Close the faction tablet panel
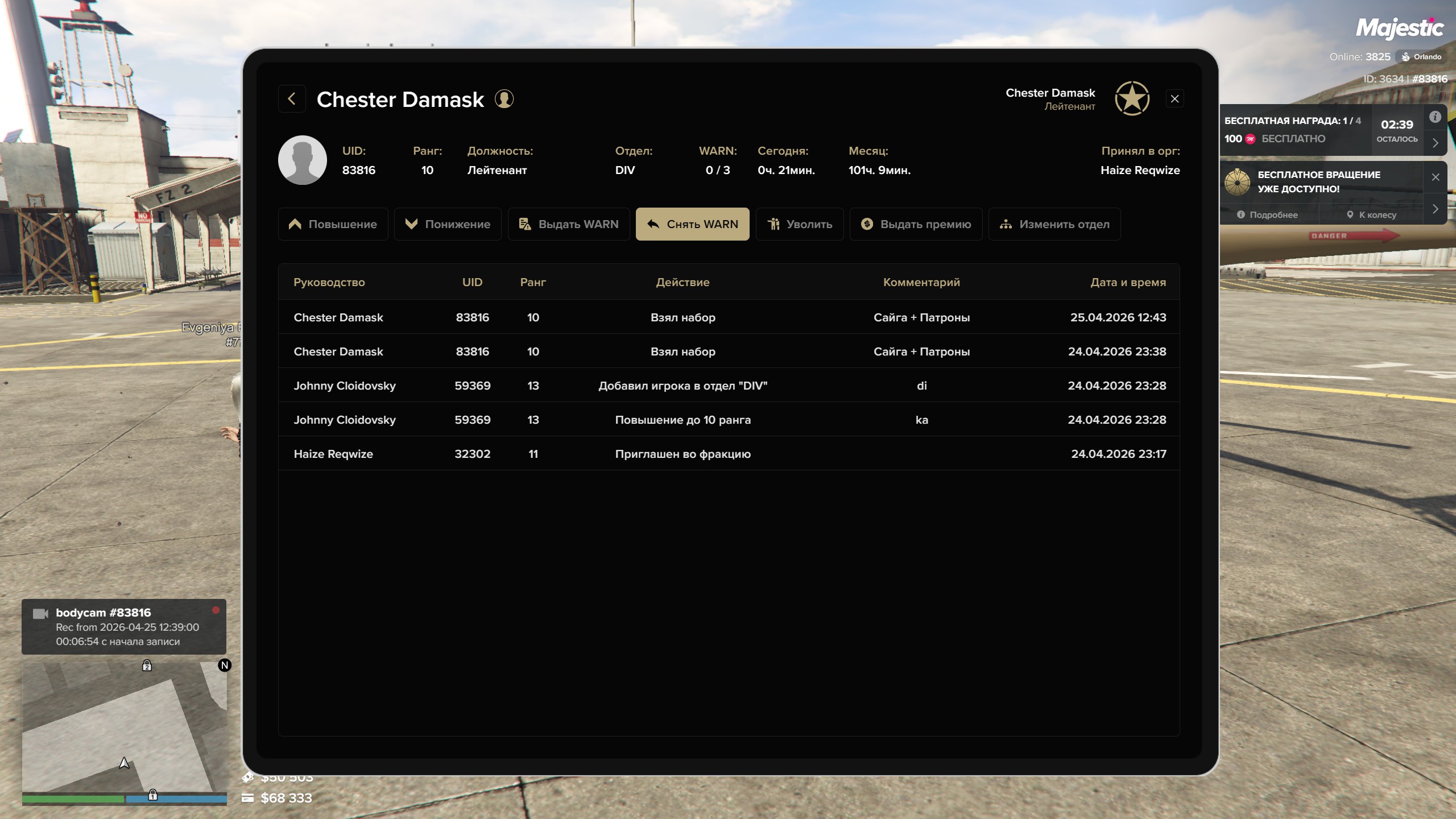 (x=1175, y=99)
